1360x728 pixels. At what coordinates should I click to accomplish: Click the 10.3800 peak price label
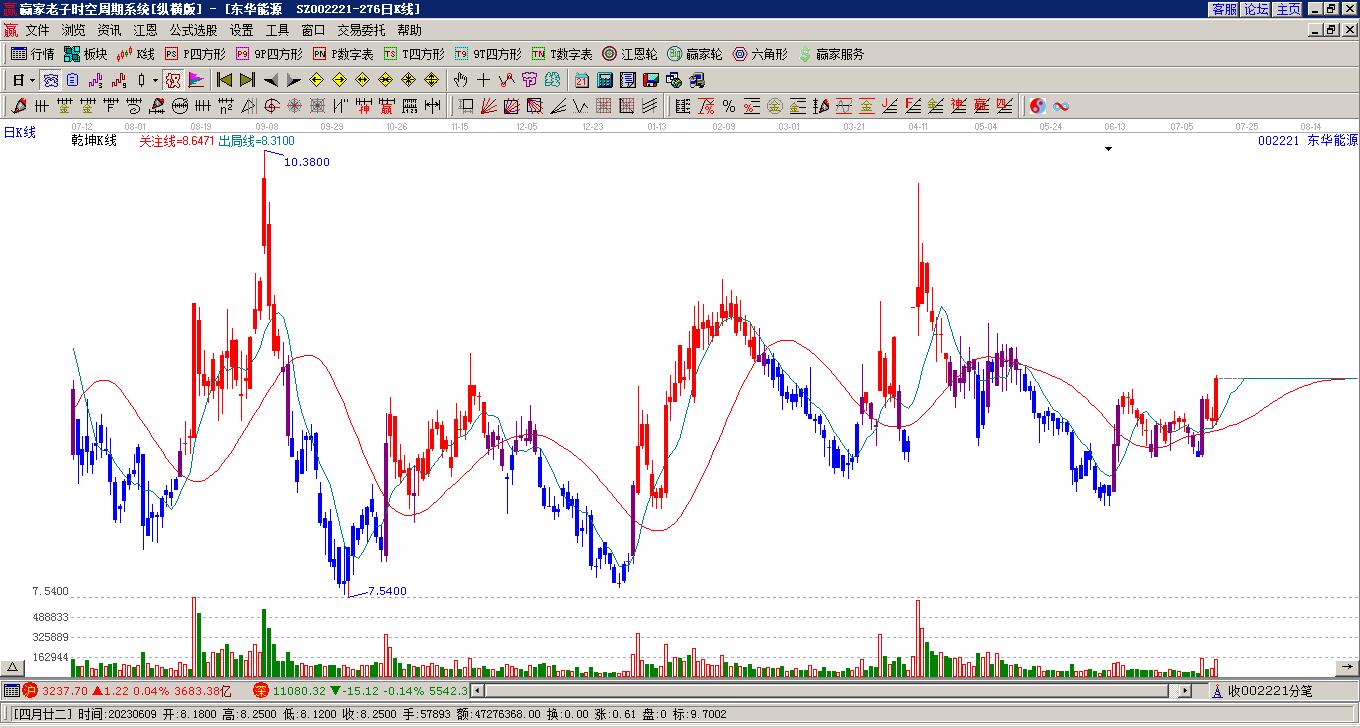coord(307,162)
